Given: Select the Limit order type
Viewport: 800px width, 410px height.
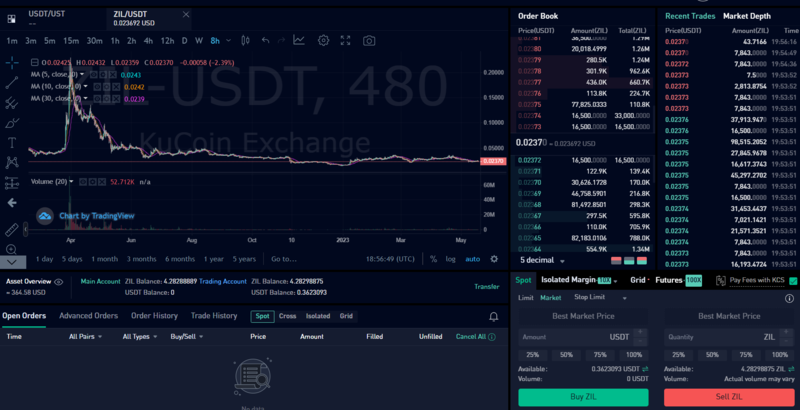Looking at the screenshot, I should click(526, 298).
